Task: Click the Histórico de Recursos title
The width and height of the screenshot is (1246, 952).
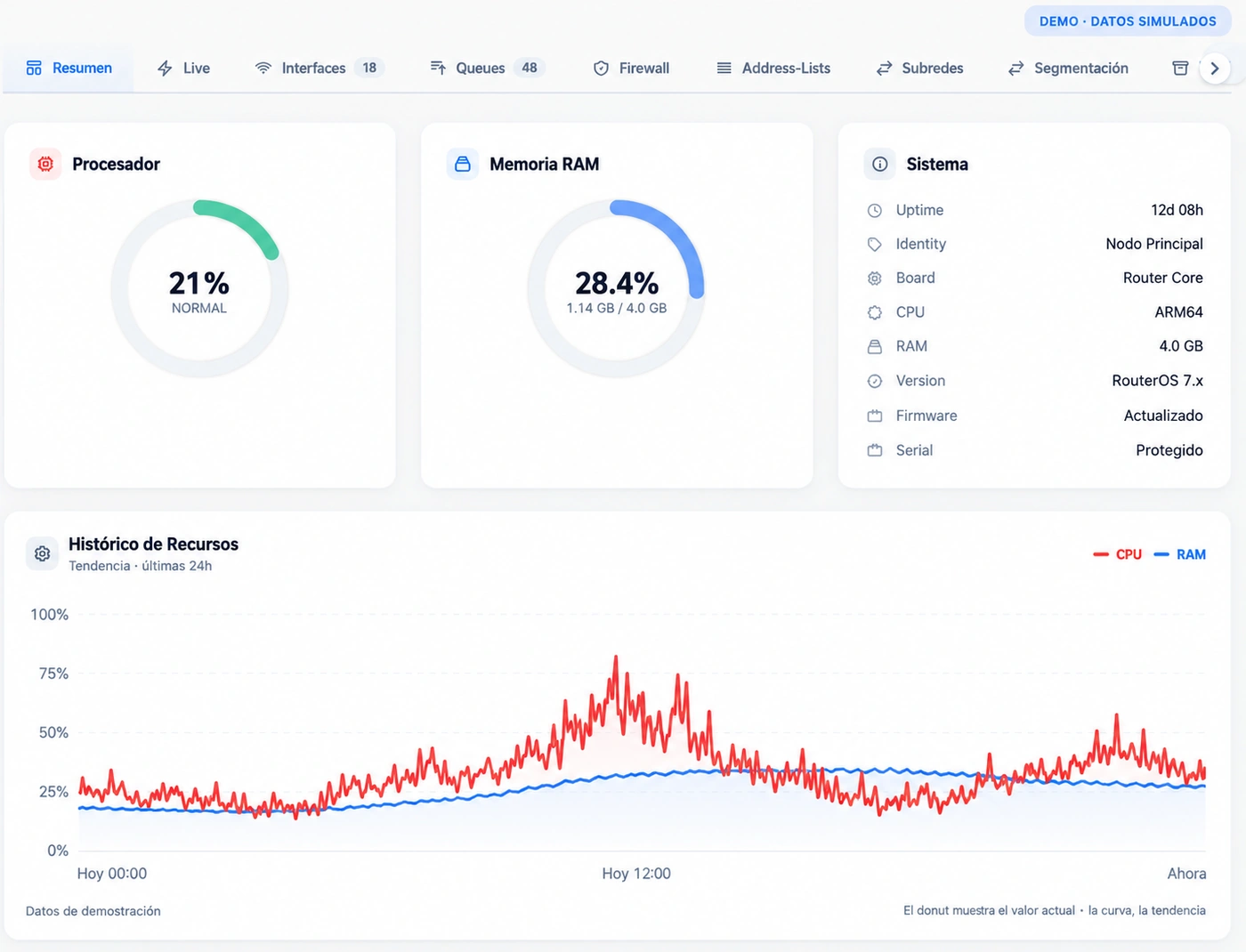Action: pyautogui.click(x=153, y=544)
